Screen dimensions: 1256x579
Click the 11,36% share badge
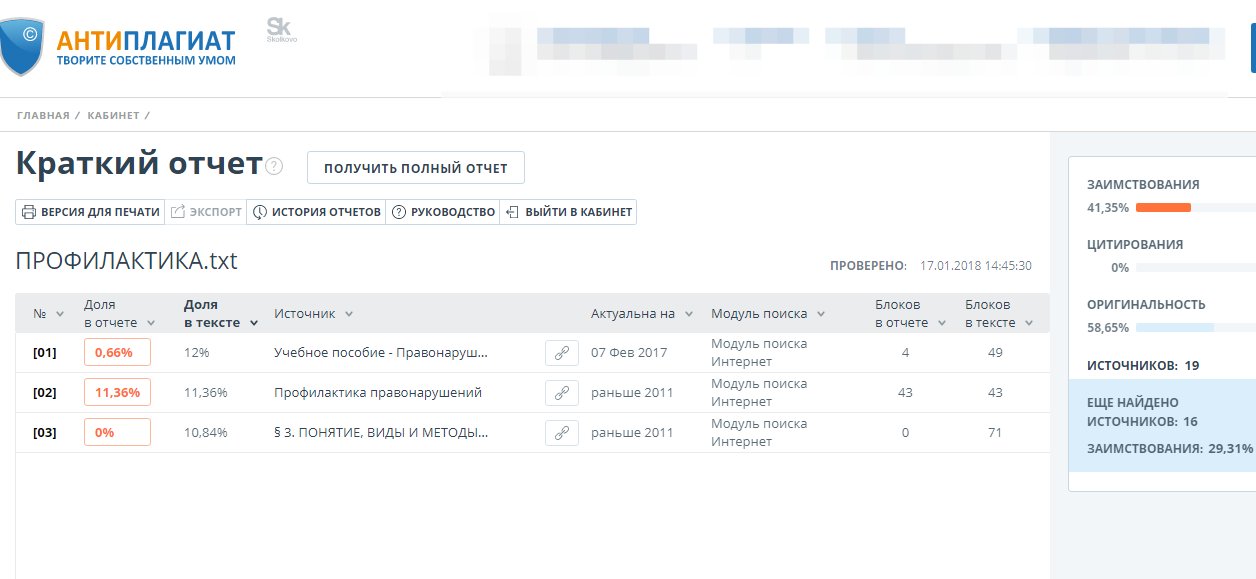117,393
